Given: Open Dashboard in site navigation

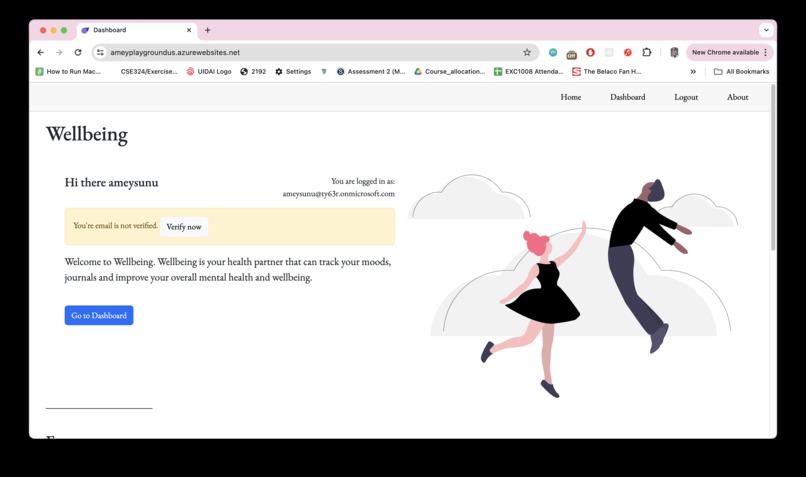Looking at the screenshot, I should tap(628, 97).
